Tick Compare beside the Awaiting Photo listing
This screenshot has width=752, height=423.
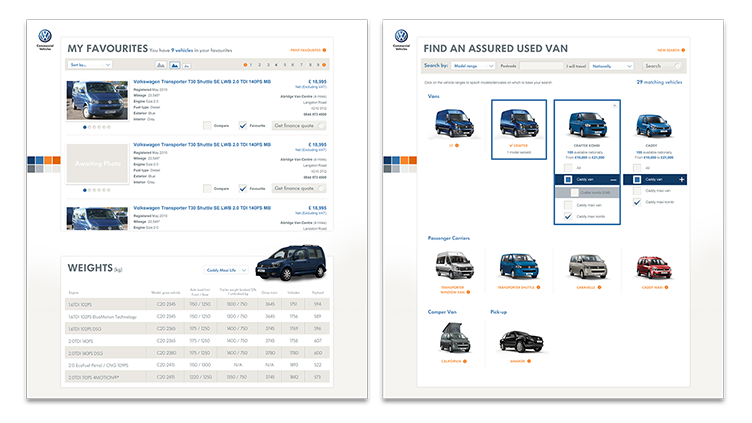coord(207,188)
